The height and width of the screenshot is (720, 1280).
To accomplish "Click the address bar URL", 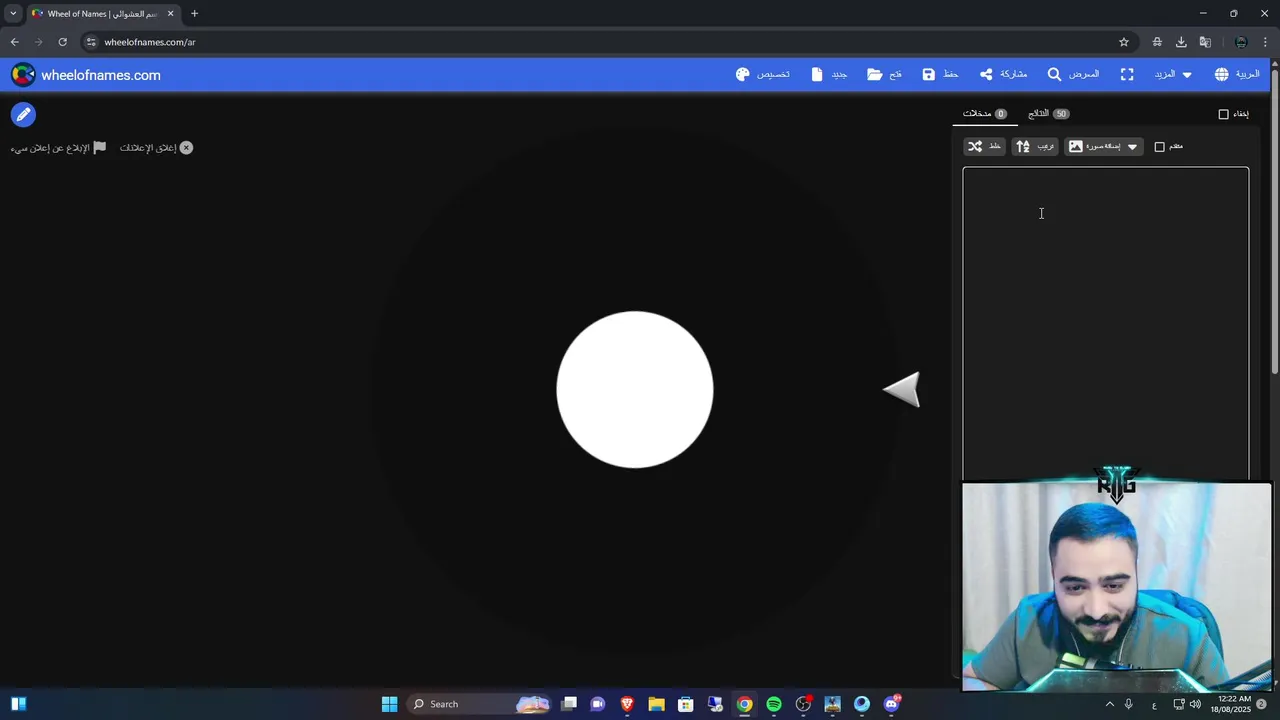I will pyautogui.click(x=150, y=42).
